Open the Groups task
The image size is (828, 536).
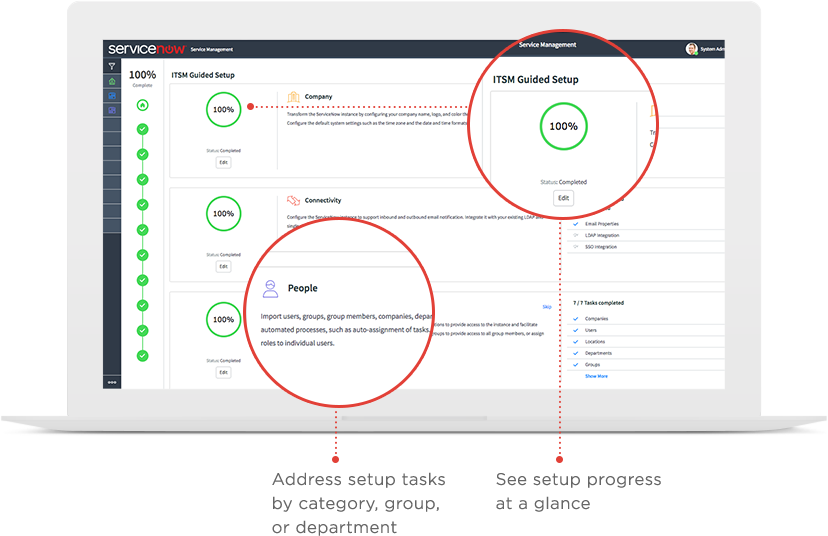[592, 365]
